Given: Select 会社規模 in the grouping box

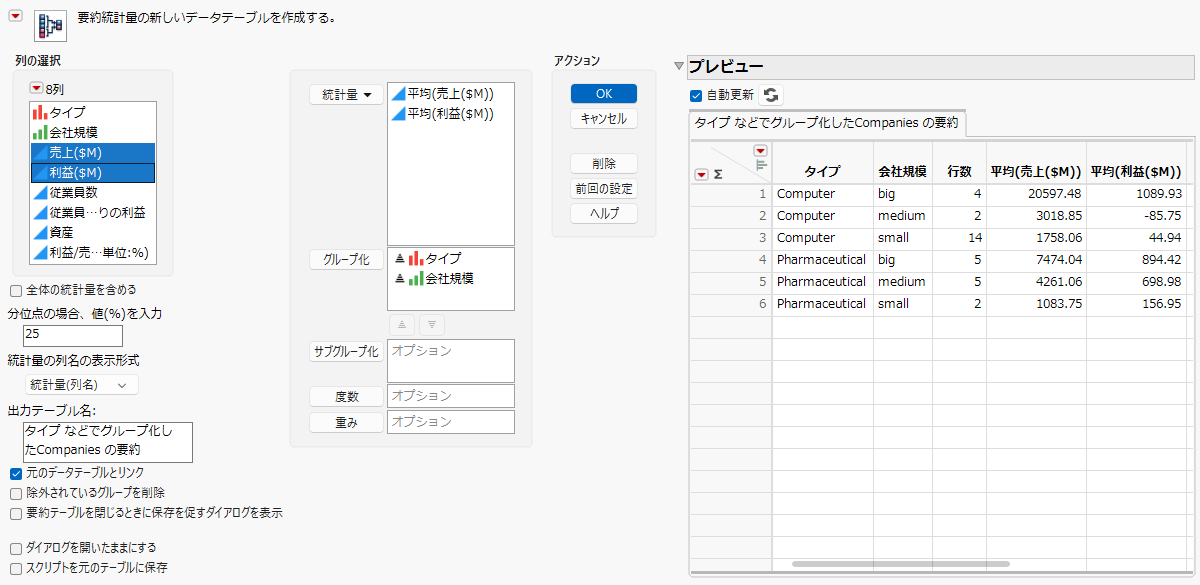Looking at the screenshot, I should pyautogui.click(x=450, y=278).
